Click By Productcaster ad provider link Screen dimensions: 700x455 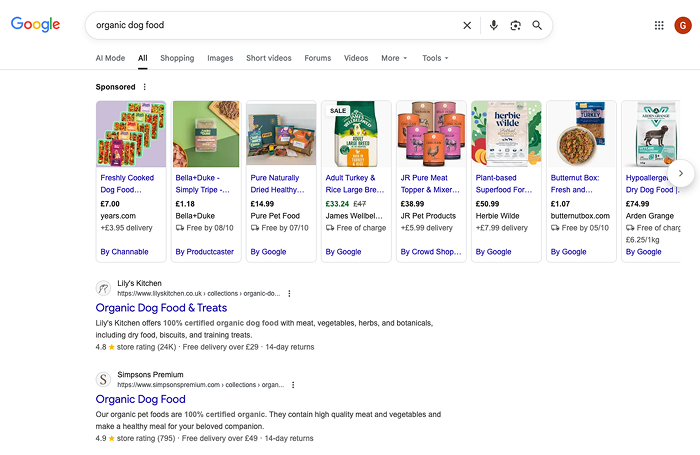[204, 252]
